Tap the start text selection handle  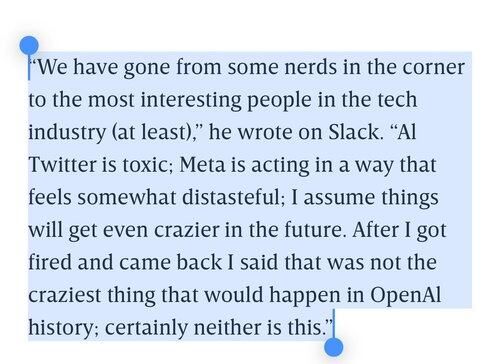(29, 46)
